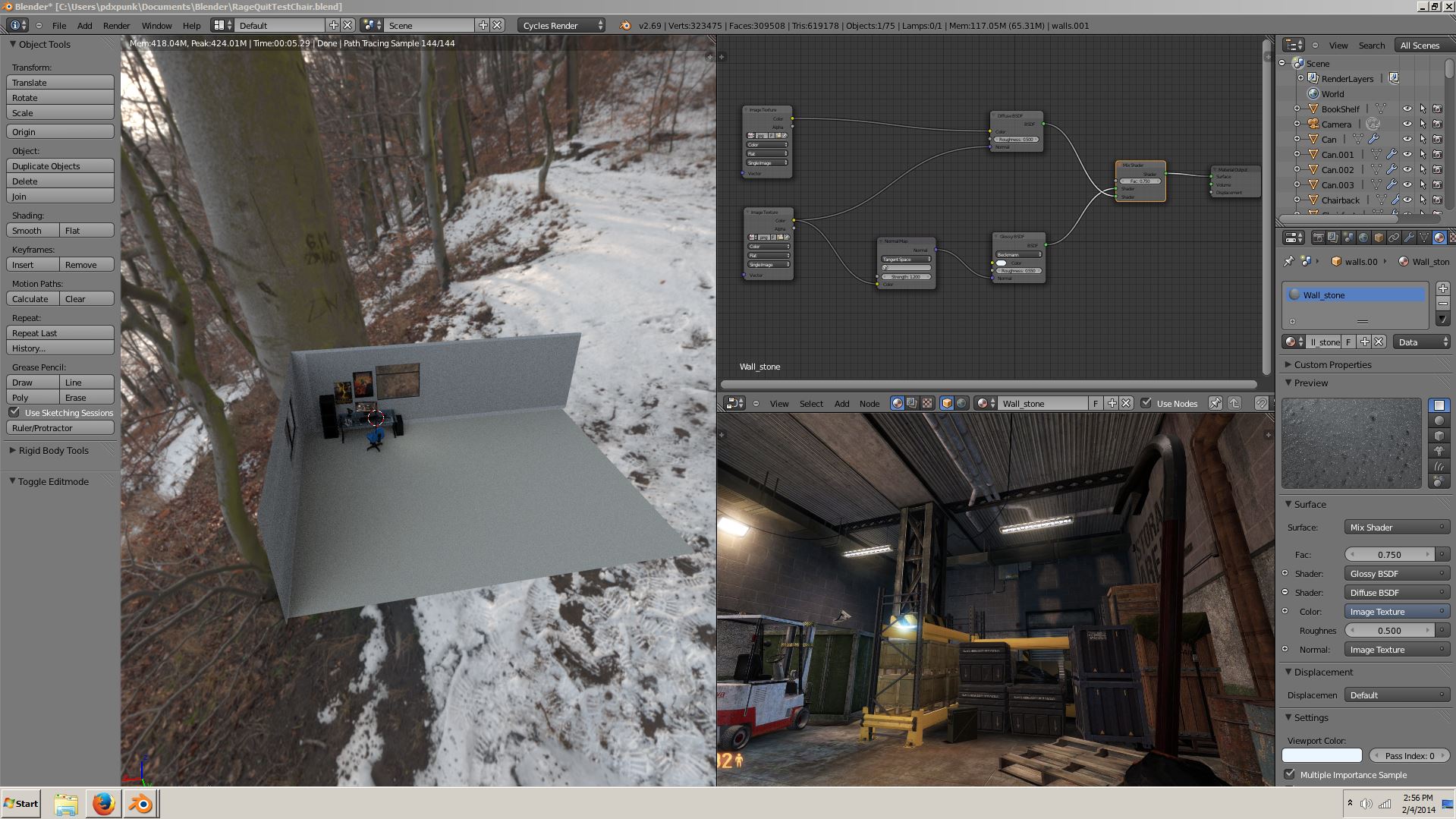
Task: Open Firefox from the taskbar
Action: point(103,803)
